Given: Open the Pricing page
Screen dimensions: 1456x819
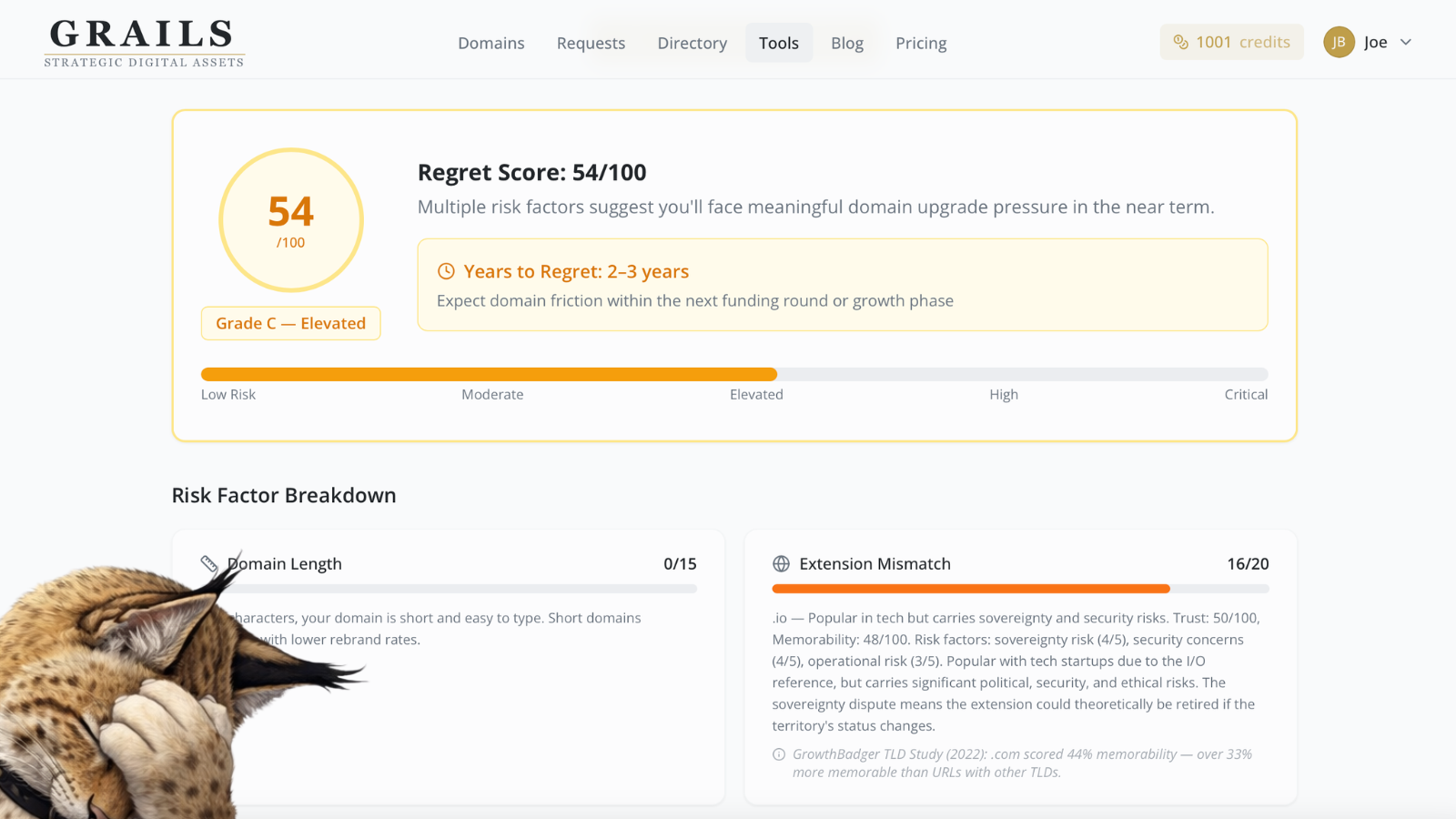Looking at the screenshot, I should 921,43.
